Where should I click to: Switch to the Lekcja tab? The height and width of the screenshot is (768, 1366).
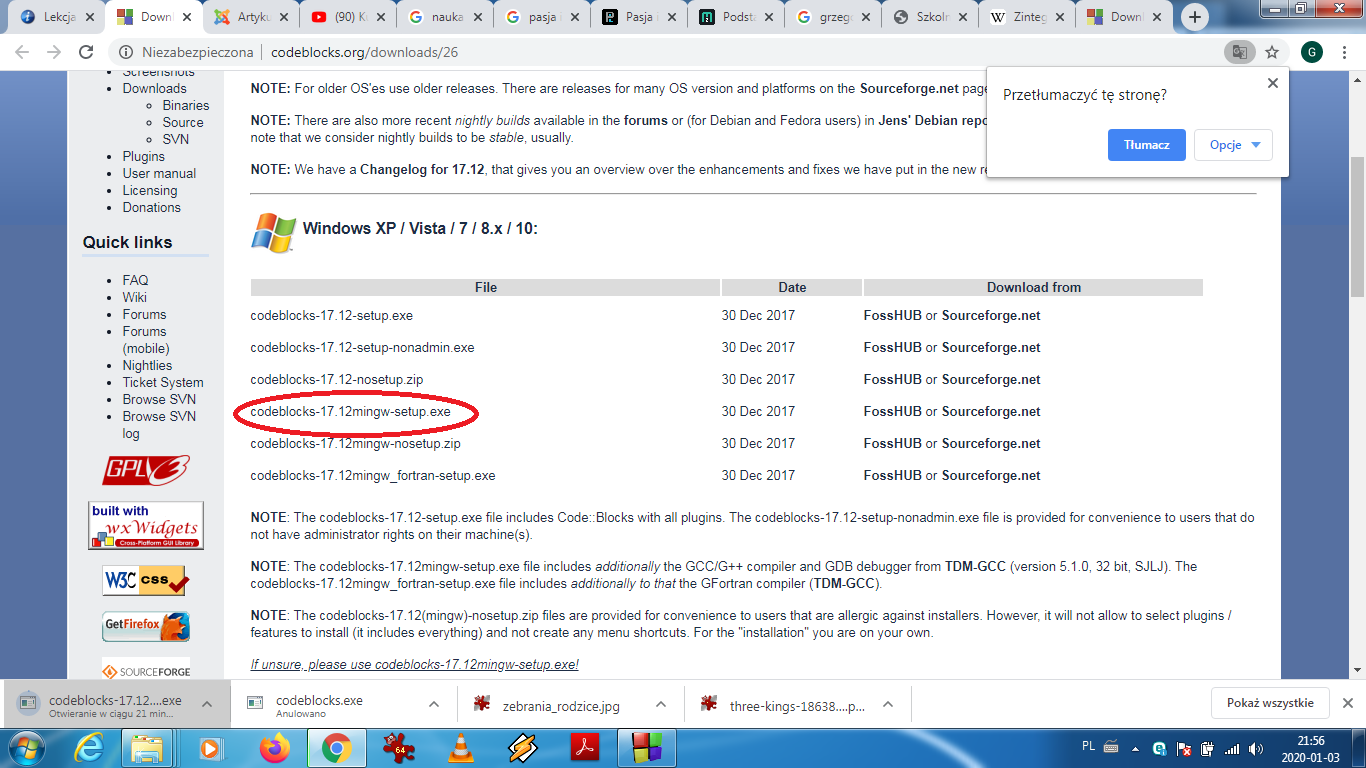coord(57,17)
